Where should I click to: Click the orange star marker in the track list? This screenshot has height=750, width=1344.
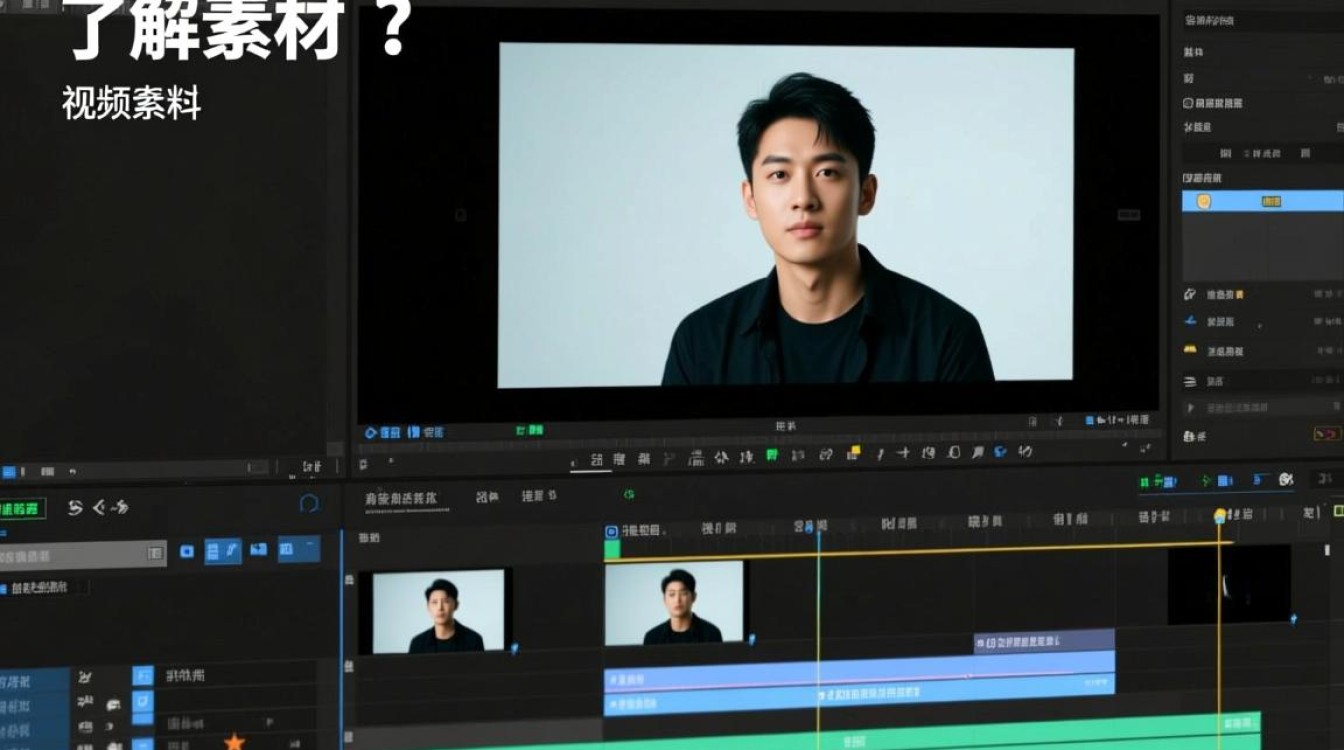pos(234,742)
